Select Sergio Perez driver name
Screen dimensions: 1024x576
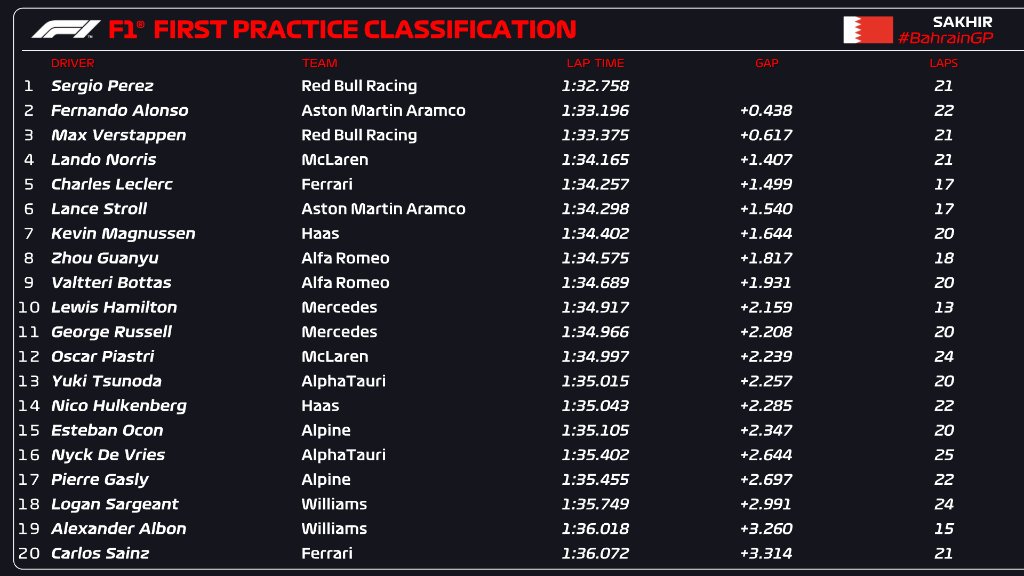click(x=102, y=86)
